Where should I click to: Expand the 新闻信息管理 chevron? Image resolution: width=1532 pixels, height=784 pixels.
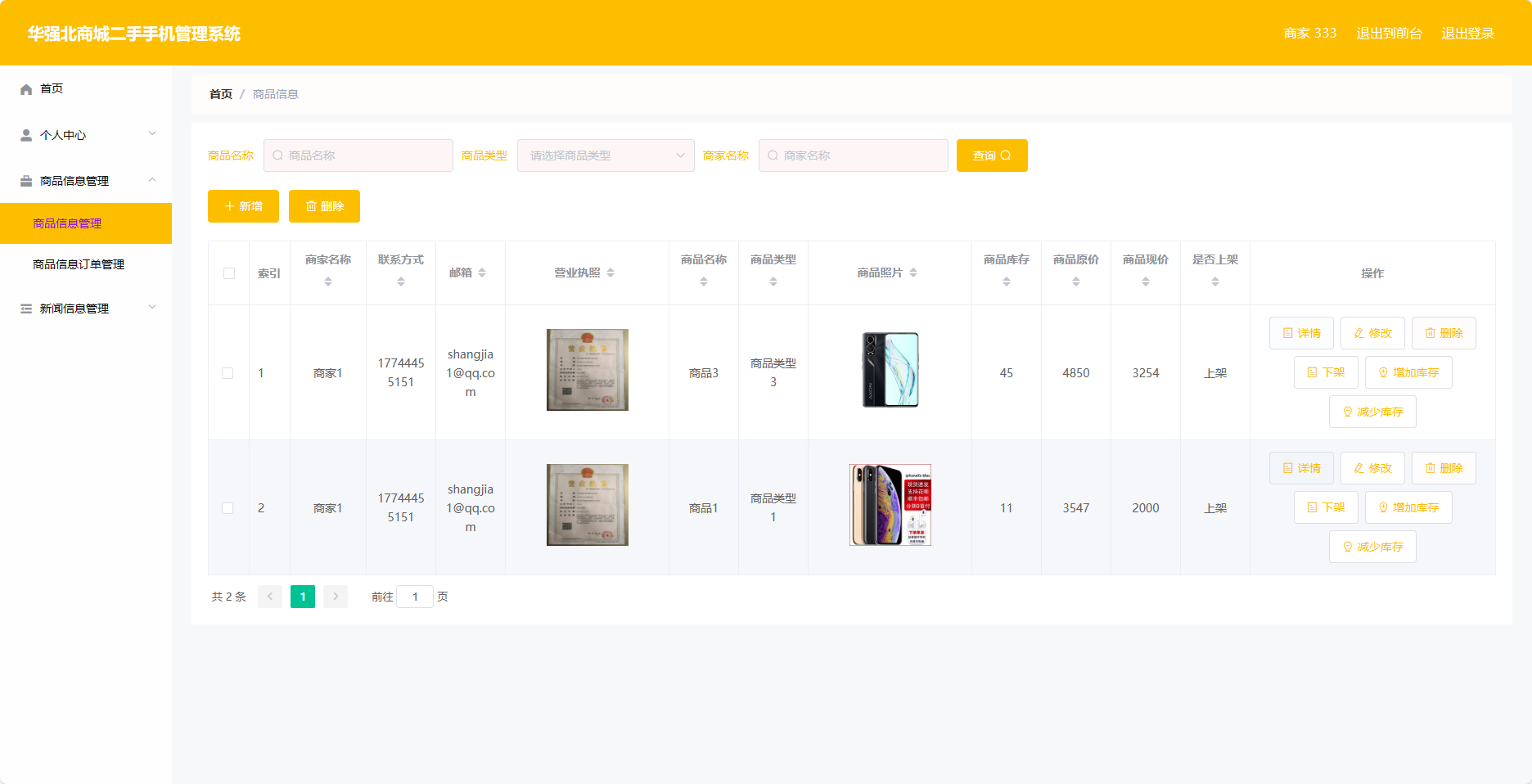pos(152,308)
